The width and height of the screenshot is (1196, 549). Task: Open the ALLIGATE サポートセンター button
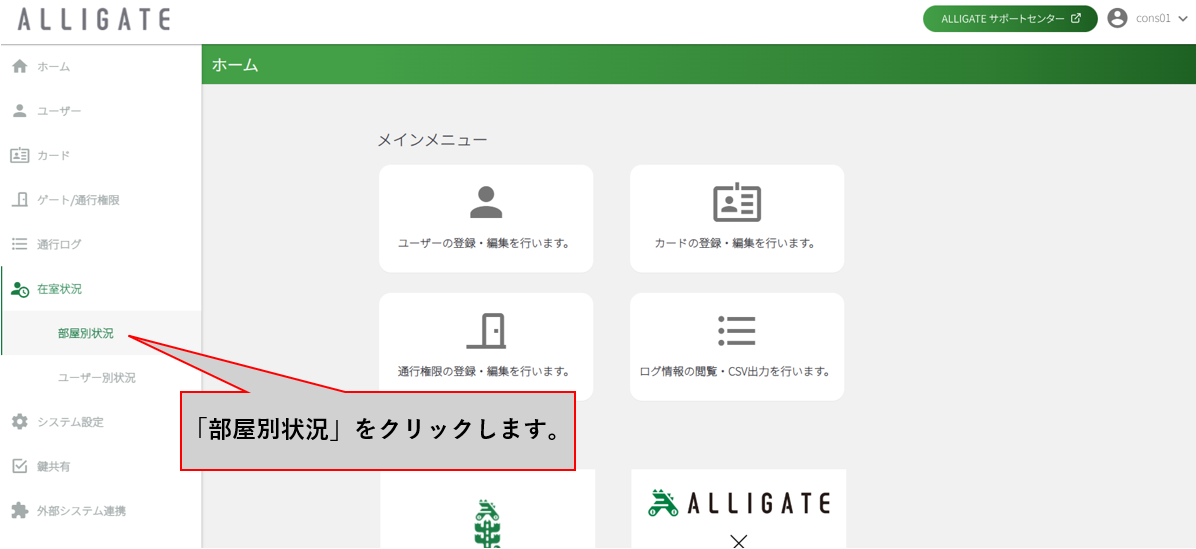pyautogui.click(x=1010, y=19)
